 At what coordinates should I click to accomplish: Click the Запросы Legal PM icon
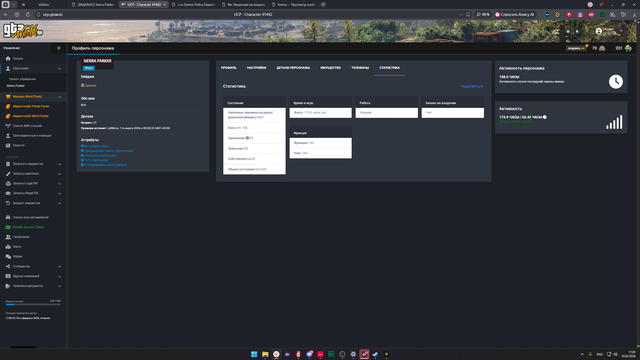(x=8, y=184)
